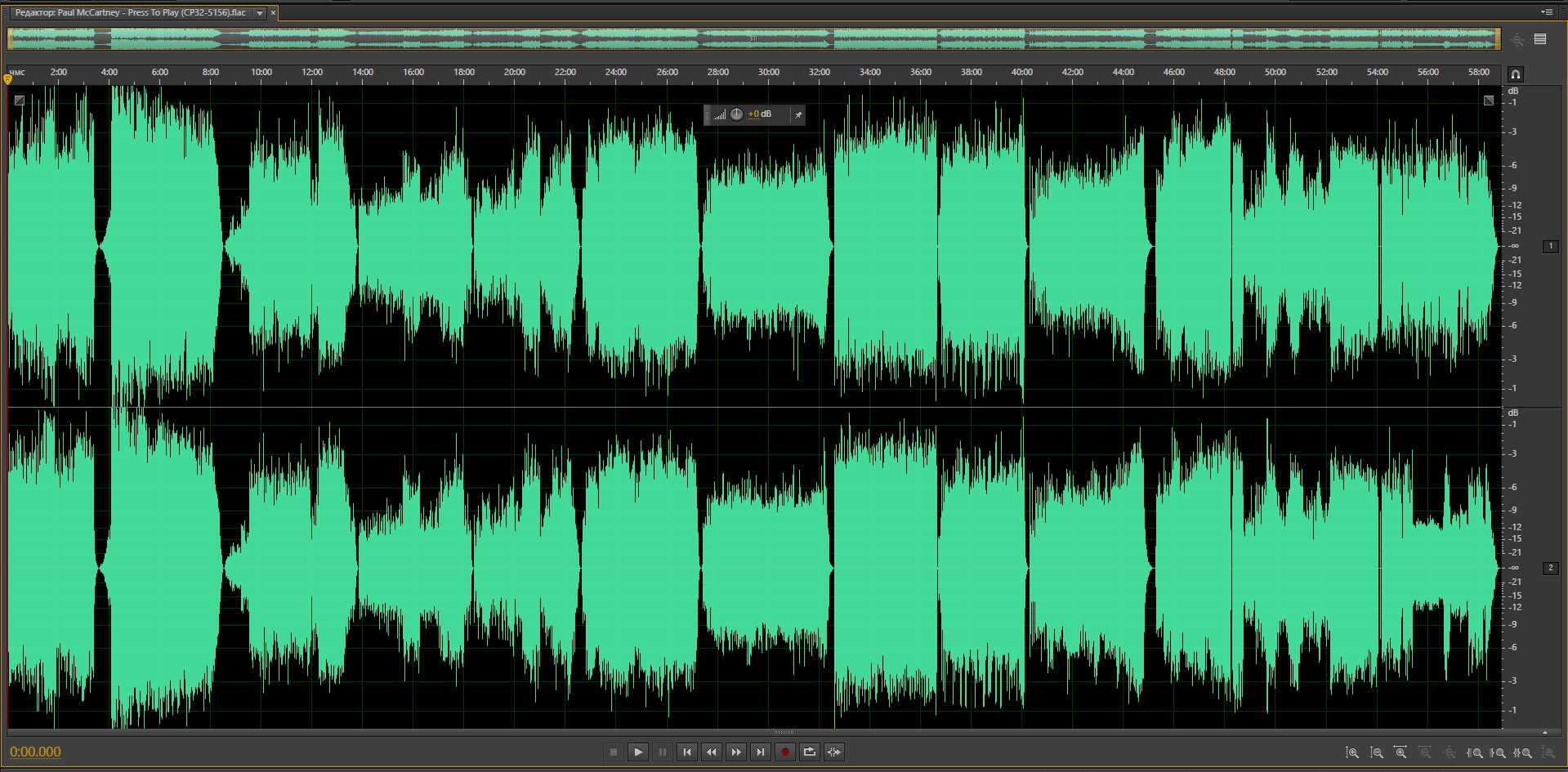Open the editor file selector dropdown arrow
Viewport: 1568px width, 772px height.
[260, 13]
